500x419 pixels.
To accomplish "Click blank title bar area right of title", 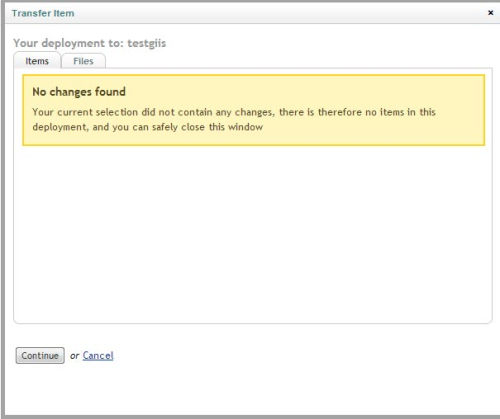I will (x=280, y=13).
